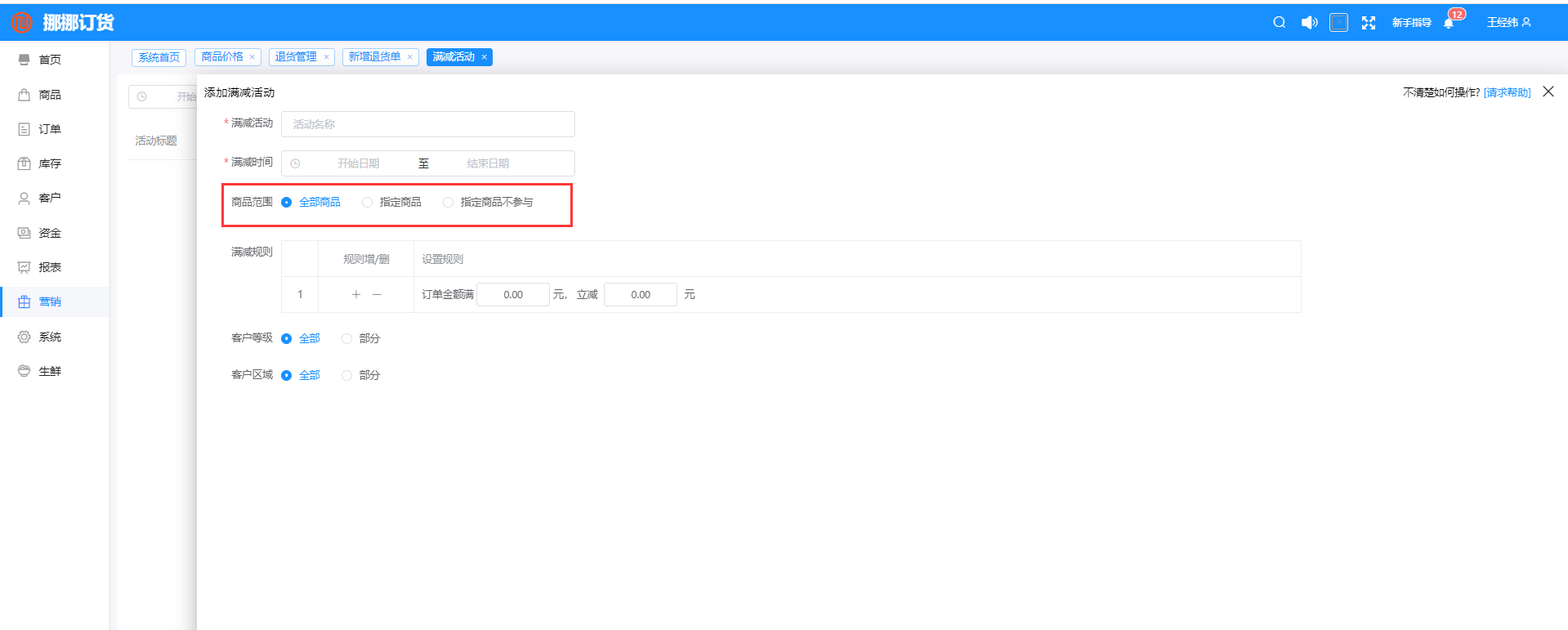The image size is (1568, 630).
Task: Switch to the 商品价格 tab
Action: coord(222,57)
